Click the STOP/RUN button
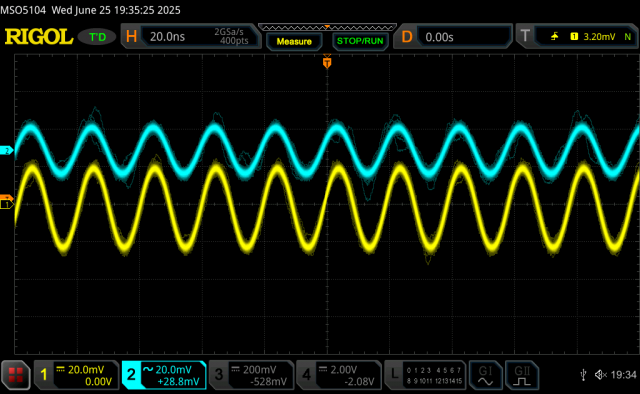This screenshot has height=394, width=640. pos(360,41)
